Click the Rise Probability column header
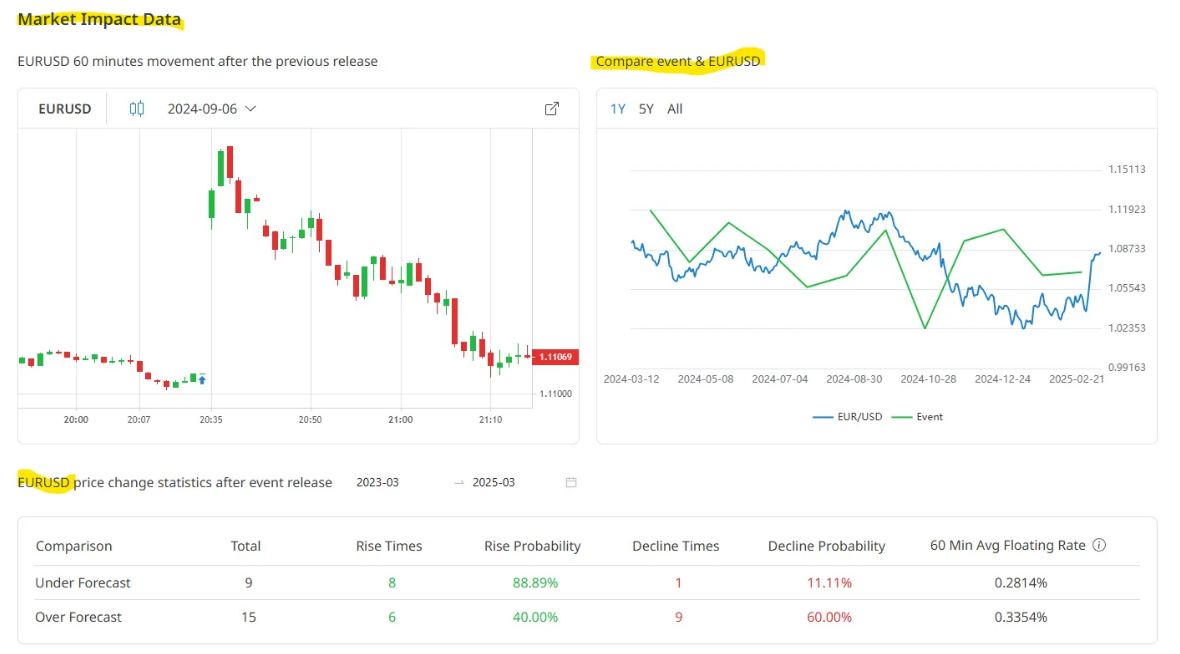 [x=532, y=546]
